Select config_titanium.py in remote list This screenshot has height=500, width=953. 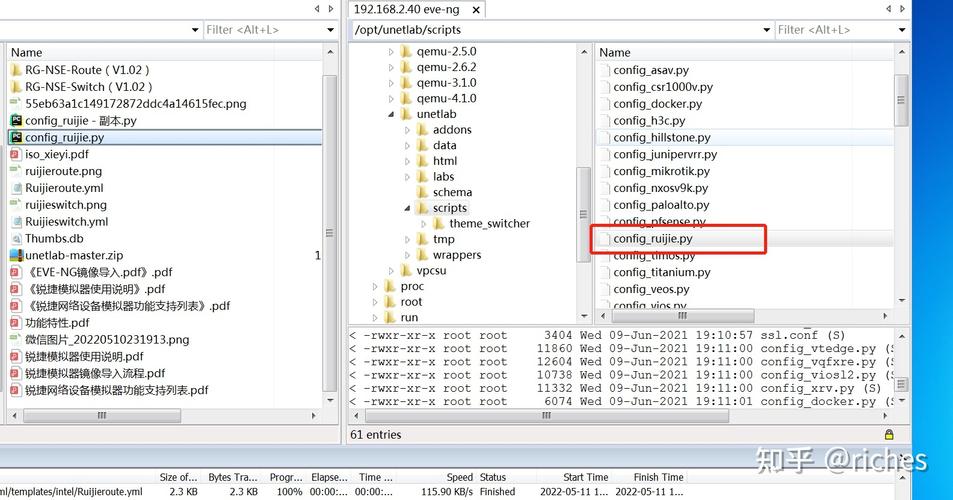click(x=662, y=272)
